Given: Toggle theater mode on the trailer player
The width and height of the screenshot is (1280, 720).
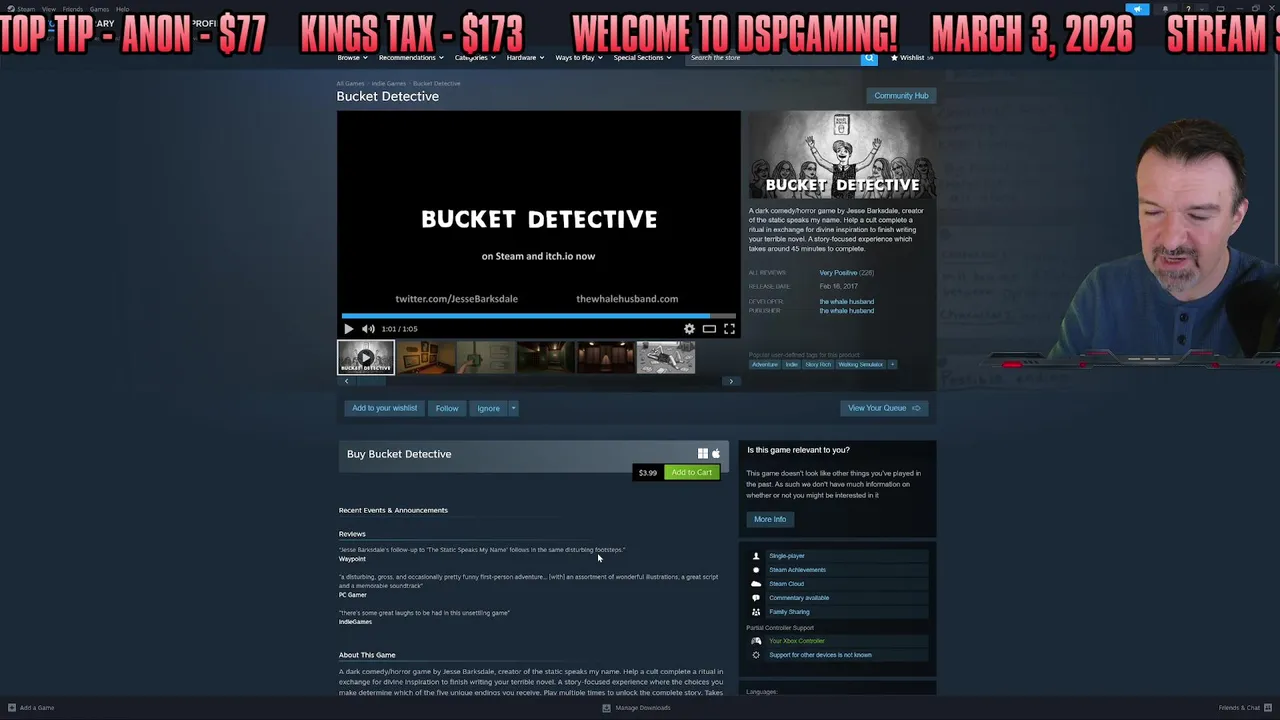Looking at the screenshot, I should click(709, 329).
